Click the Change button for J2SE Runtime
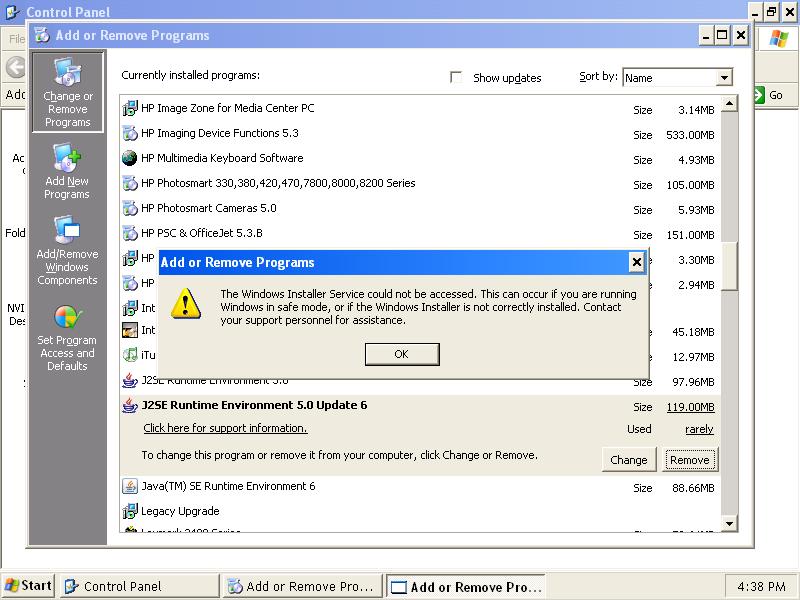 coord(629,460)
